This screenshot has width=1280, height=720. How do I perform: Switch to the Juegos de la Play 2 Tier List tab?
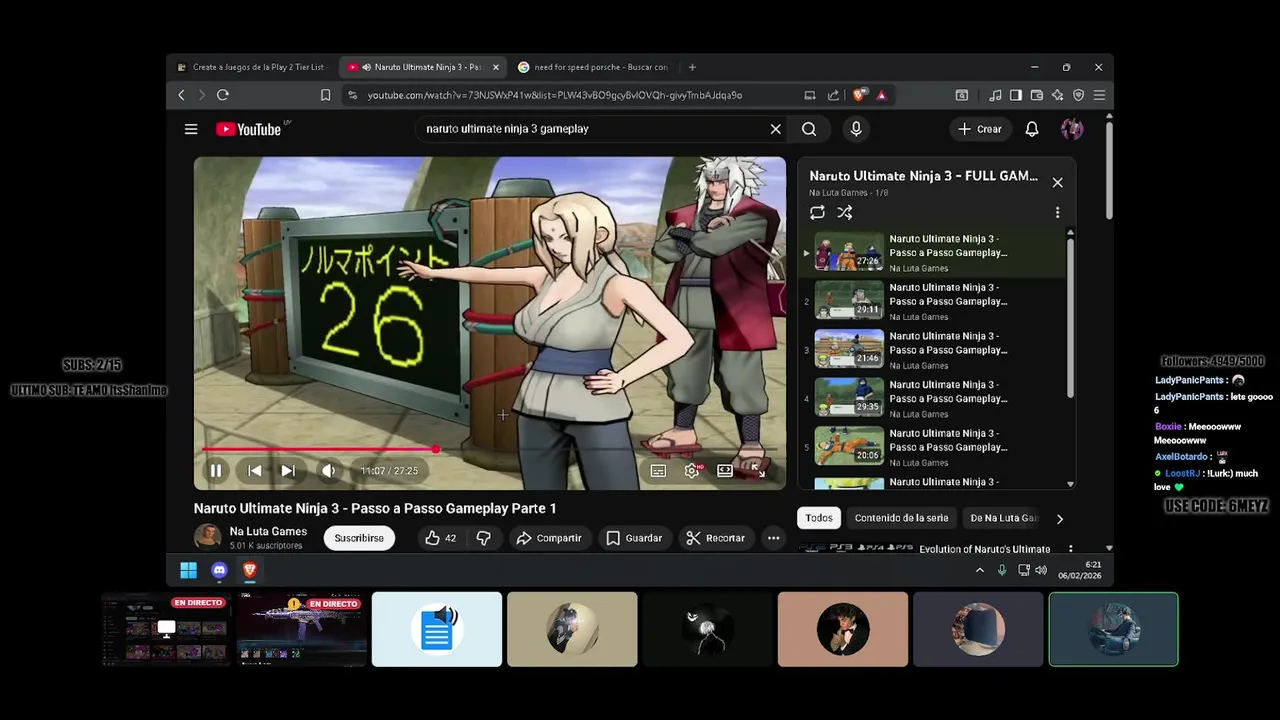251,67
